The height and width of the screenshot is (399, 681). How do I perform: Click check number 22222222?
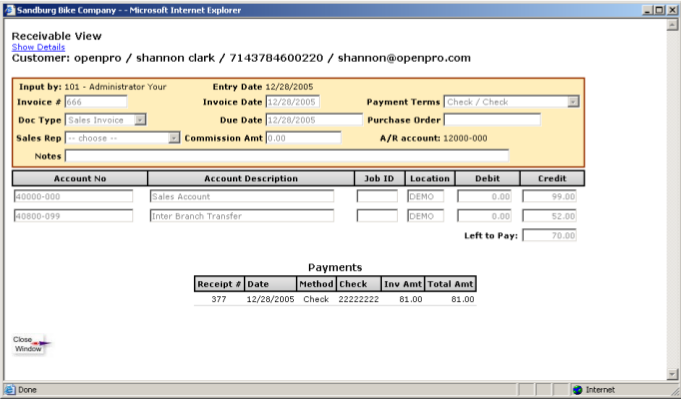pyautogui.click(x=359, y=299)
